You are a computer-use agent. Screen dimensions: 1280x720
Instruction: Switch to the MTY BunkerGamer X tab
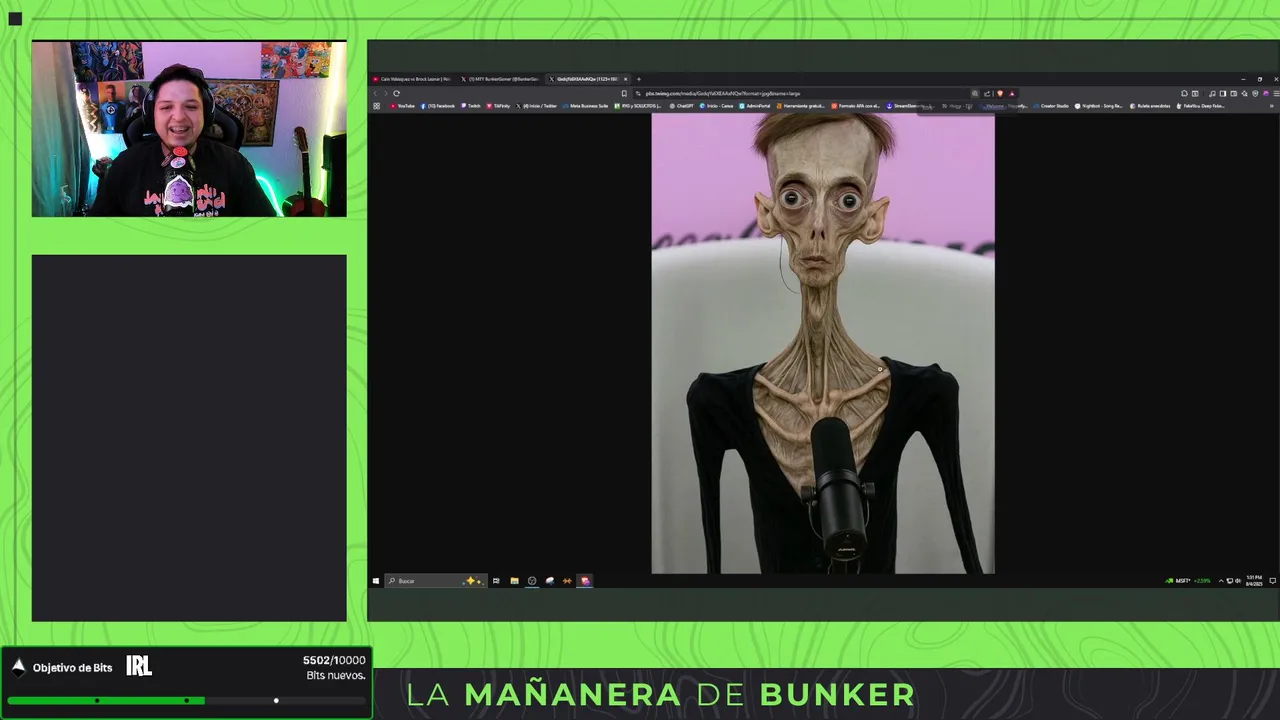500,79
